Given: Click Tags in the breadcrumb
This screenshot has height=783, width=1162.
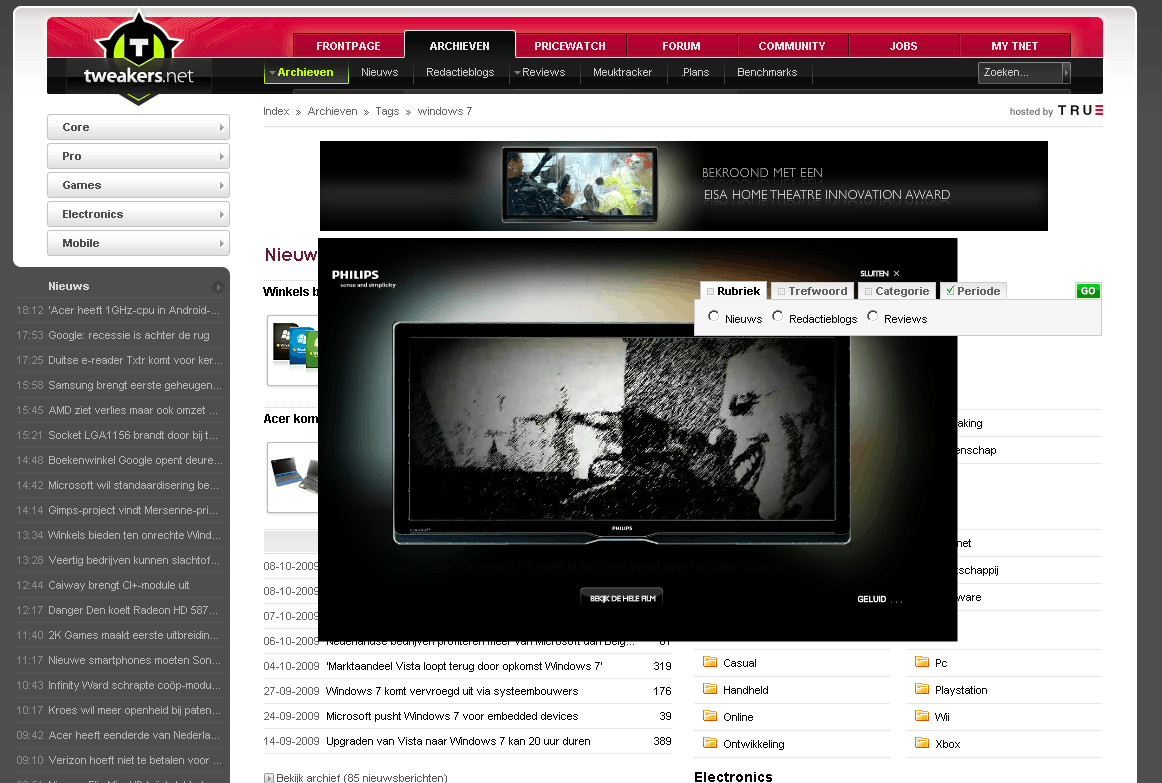Looking at the screenshot, I should click(x=387, y=111).
